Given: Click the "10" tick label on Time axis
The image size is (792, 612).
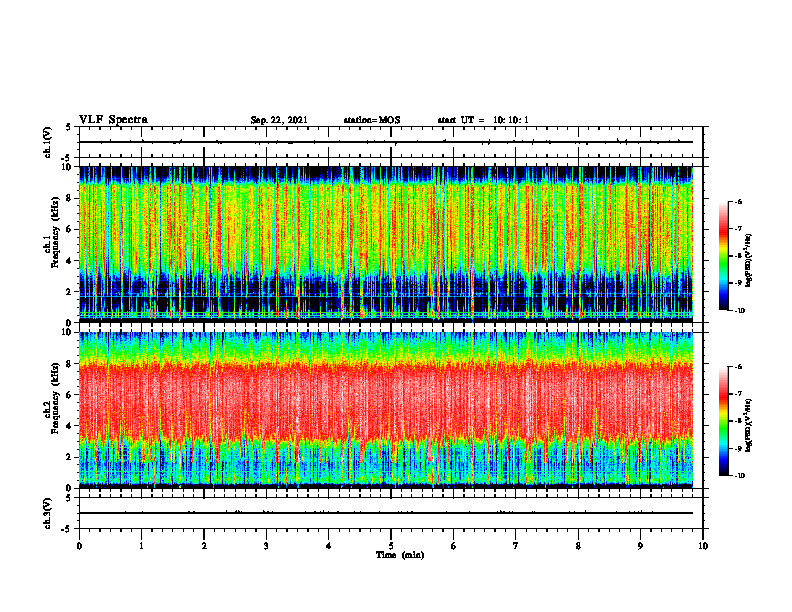Looking at the screenshot, I should (703, 546).
